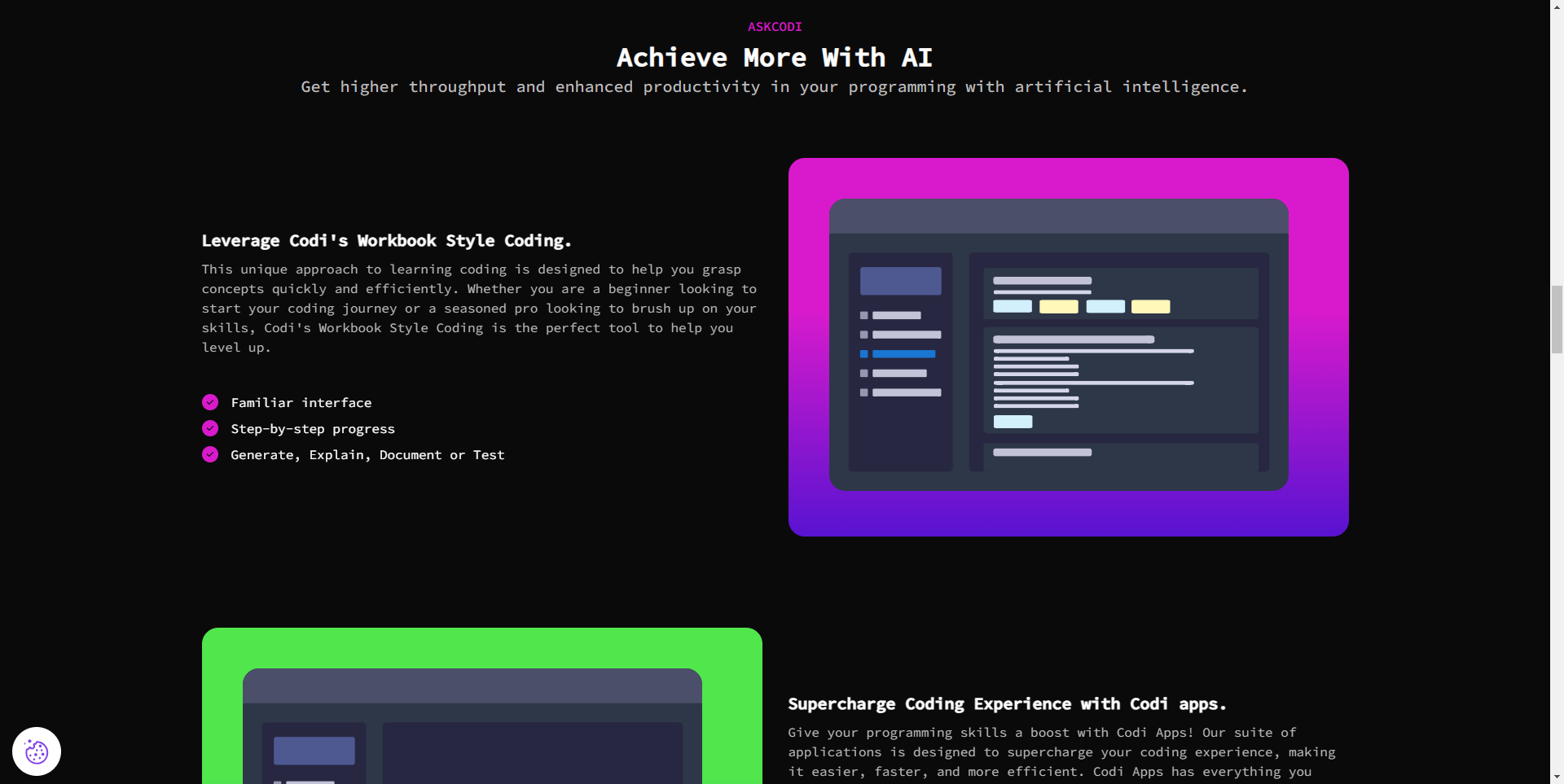Click the green Codi apps illustration
Screen dimensions: 1564x784
482,706
